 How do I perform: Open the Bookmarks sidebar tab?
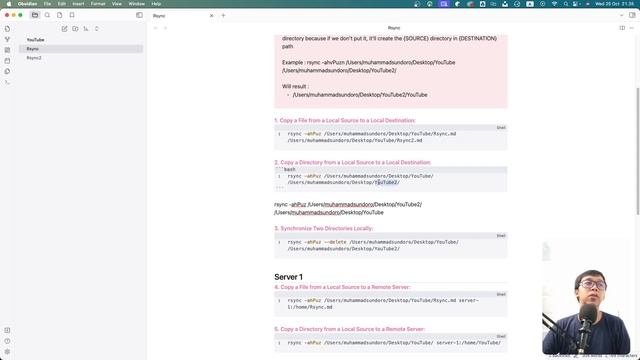pyautogui.click(x=72, y=15)
